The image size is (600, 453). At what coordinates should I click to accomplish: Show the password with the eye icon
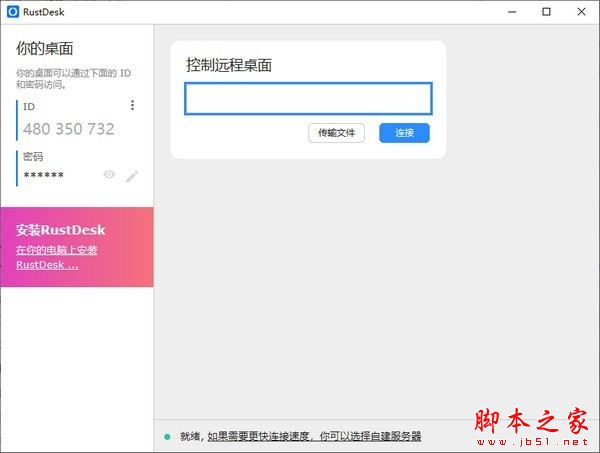(109, 174)
